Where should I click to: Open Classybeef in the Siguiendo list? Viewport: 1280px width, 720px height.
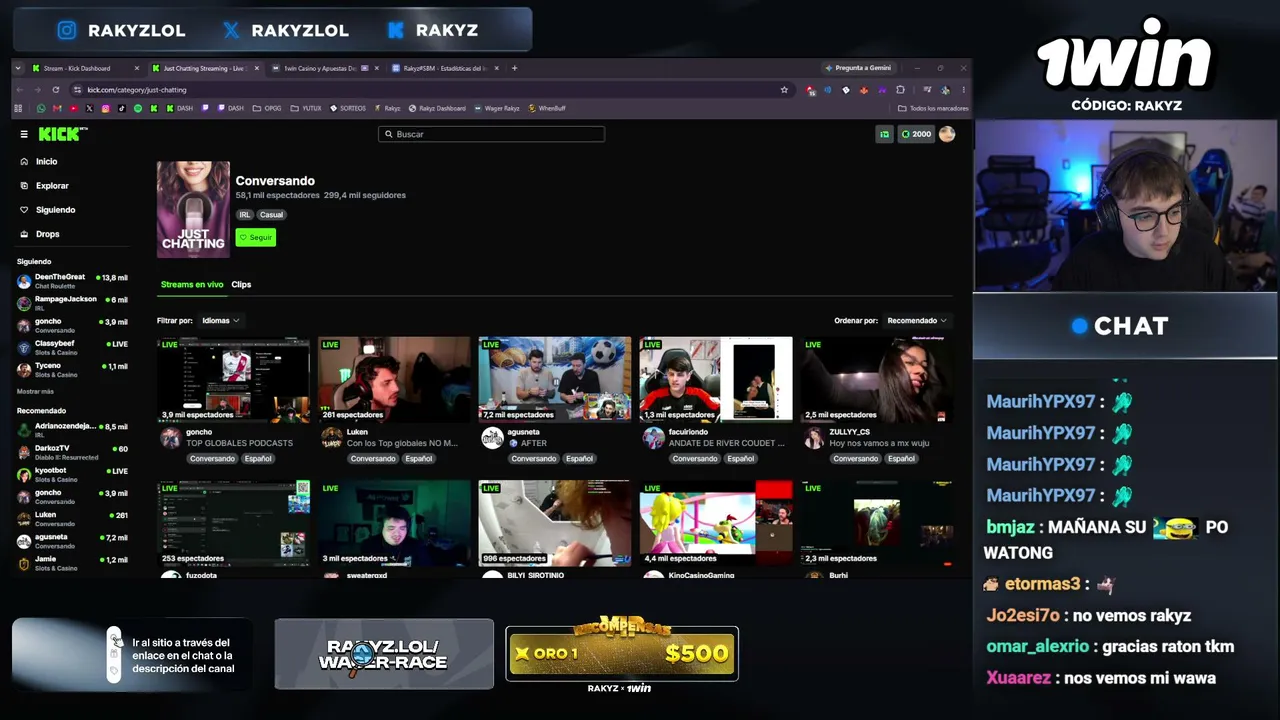[x=72, y=348]
